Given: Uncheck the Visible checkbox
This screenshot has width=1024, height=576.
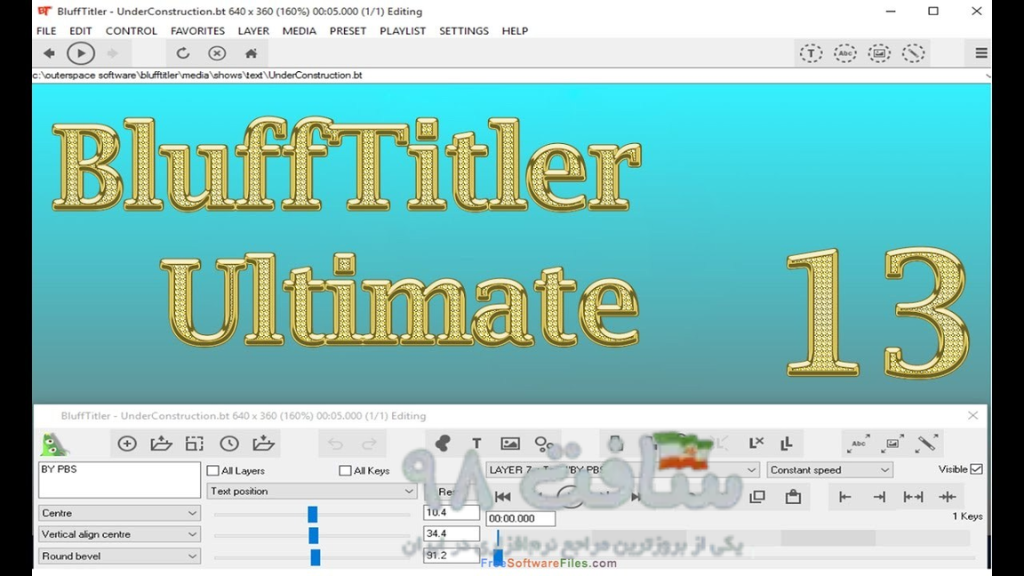Looking at the screenshot, I should [976, 469].
